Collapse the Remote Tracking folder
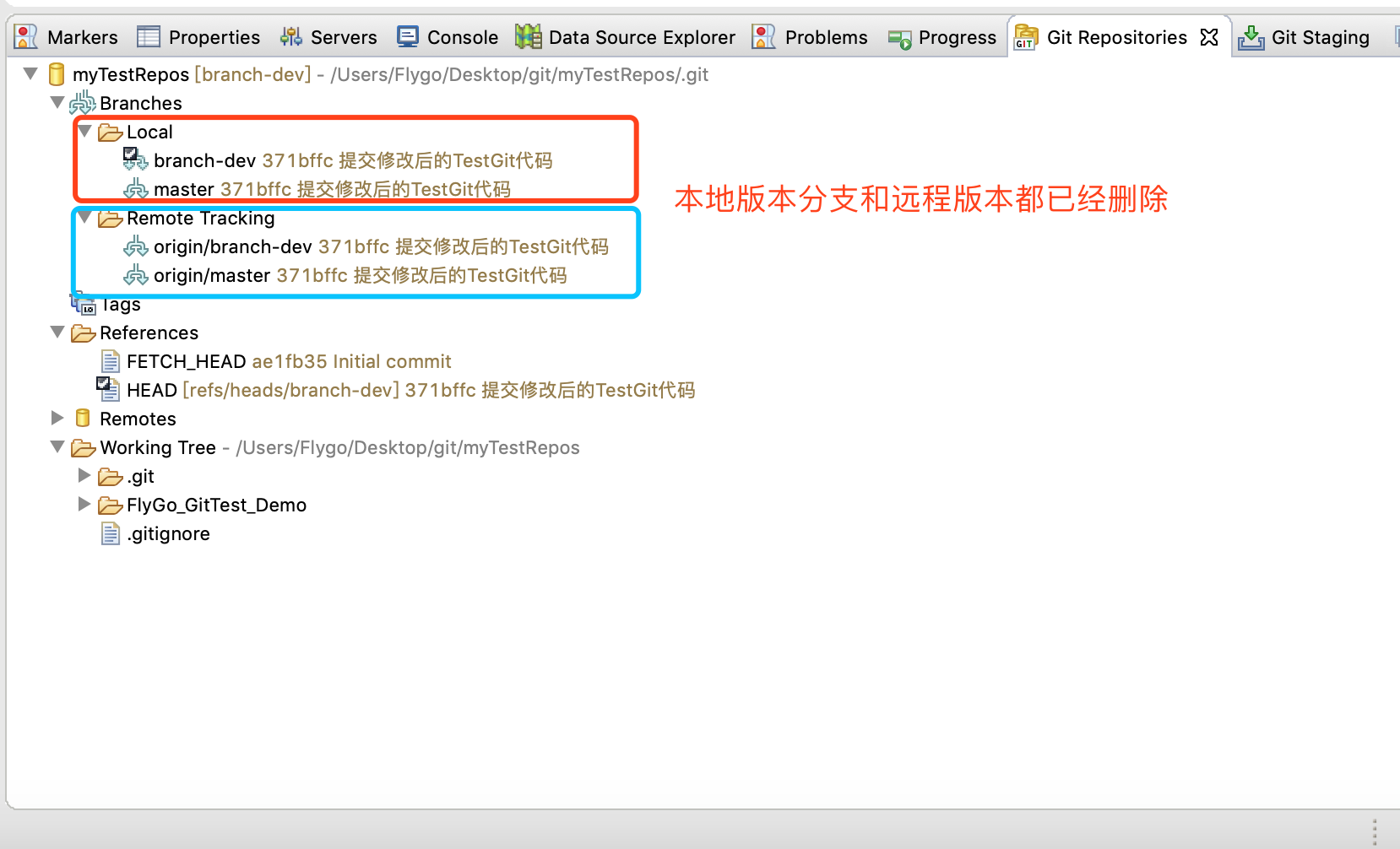 tap(84, 217)
